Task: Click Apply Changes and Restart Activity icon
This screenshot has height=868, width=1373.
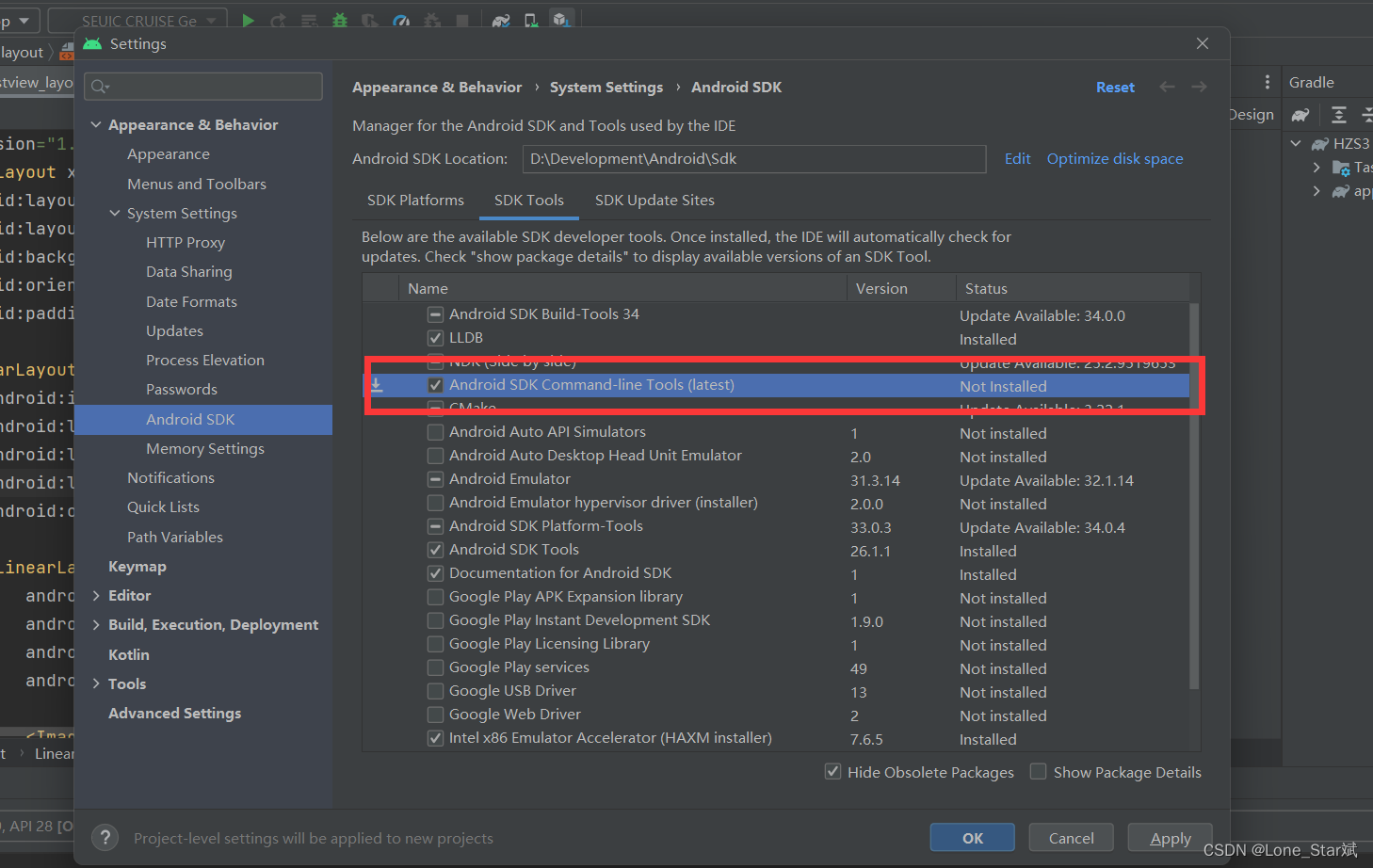Action: click(x=278, y=20)
